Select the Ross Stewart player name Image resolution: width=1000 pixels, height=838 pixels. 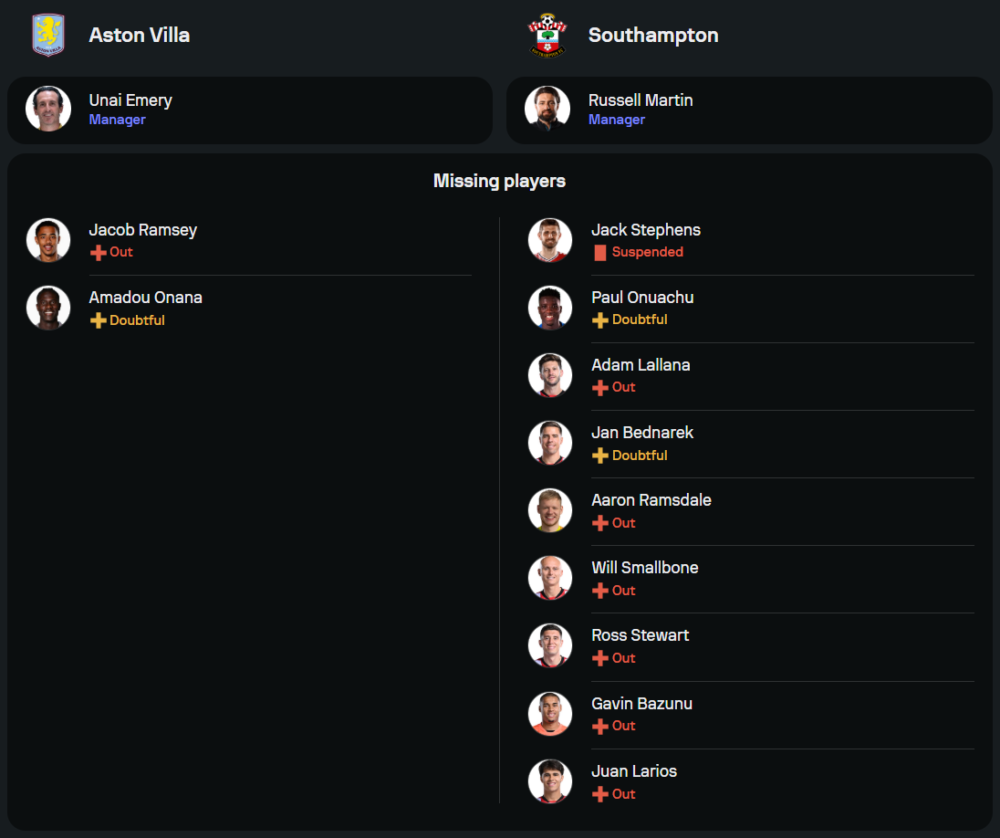[x=640, y=635]
